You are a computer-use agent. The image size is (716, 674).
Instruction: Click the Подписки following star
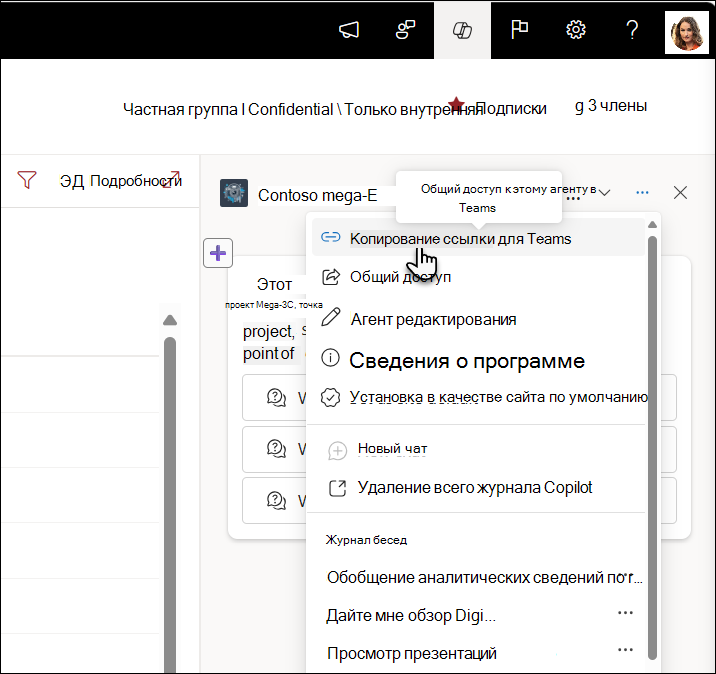coord(456,104)
